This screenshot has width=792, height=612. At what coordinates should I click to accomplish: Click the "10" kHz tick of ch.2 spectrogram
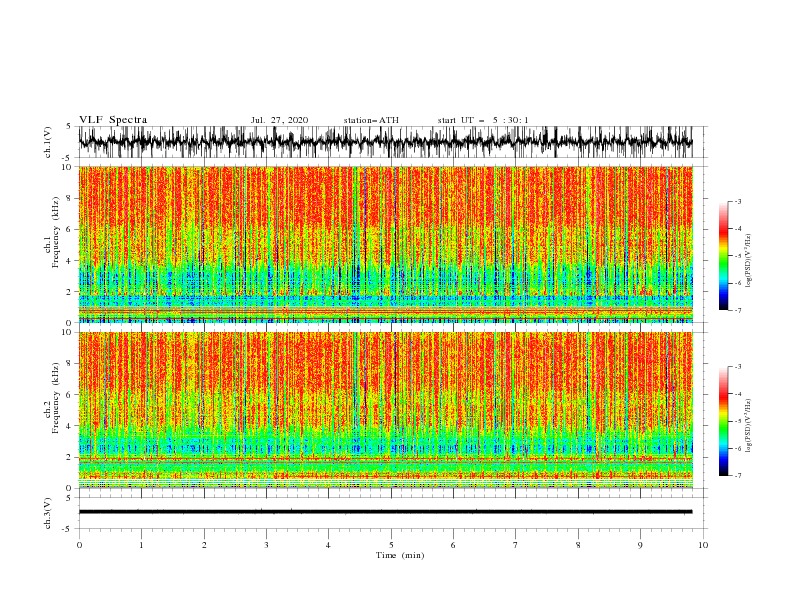click(68, 332)
